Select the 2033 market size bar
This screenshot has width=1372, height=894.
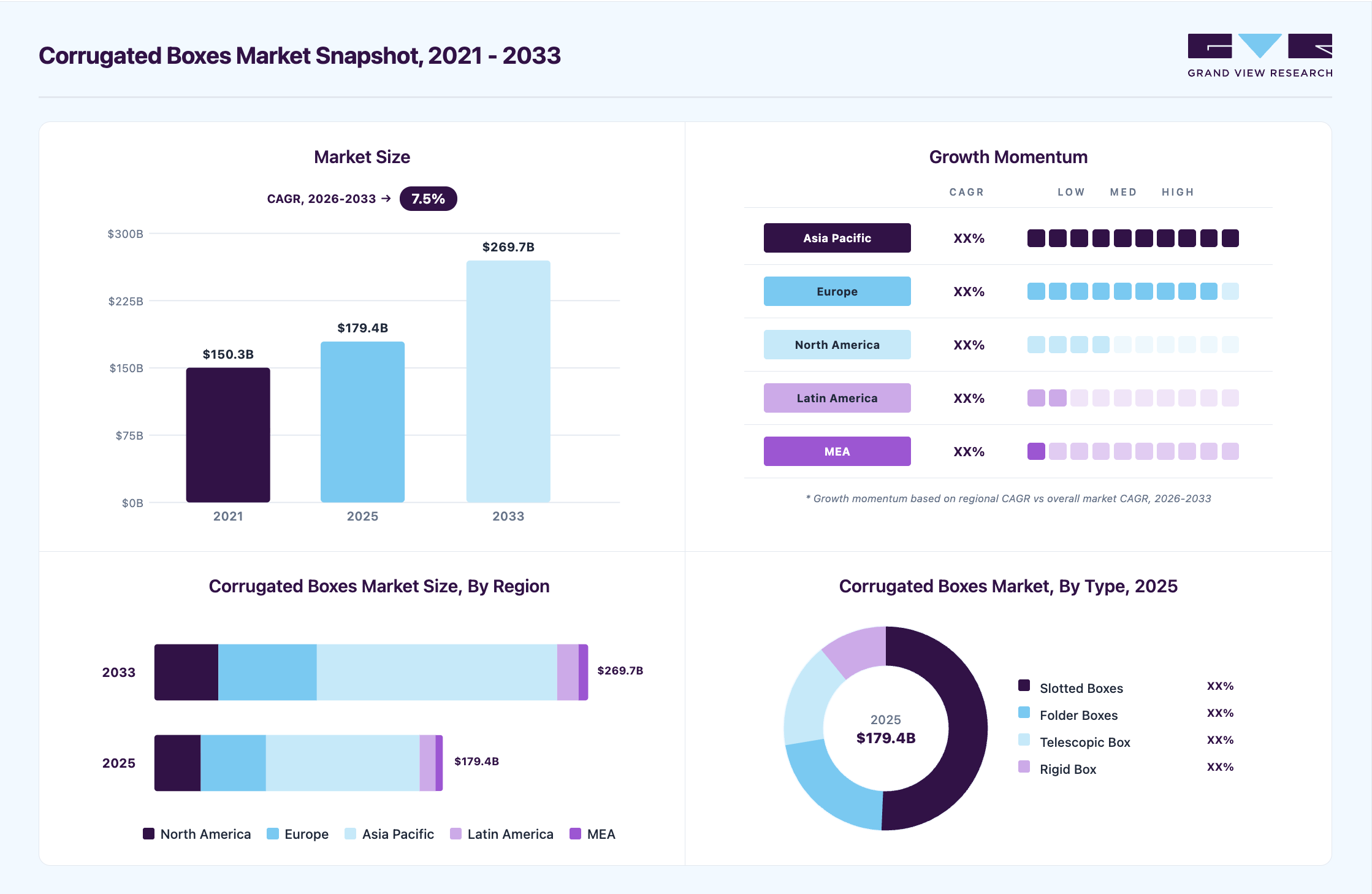click(508, 381)
